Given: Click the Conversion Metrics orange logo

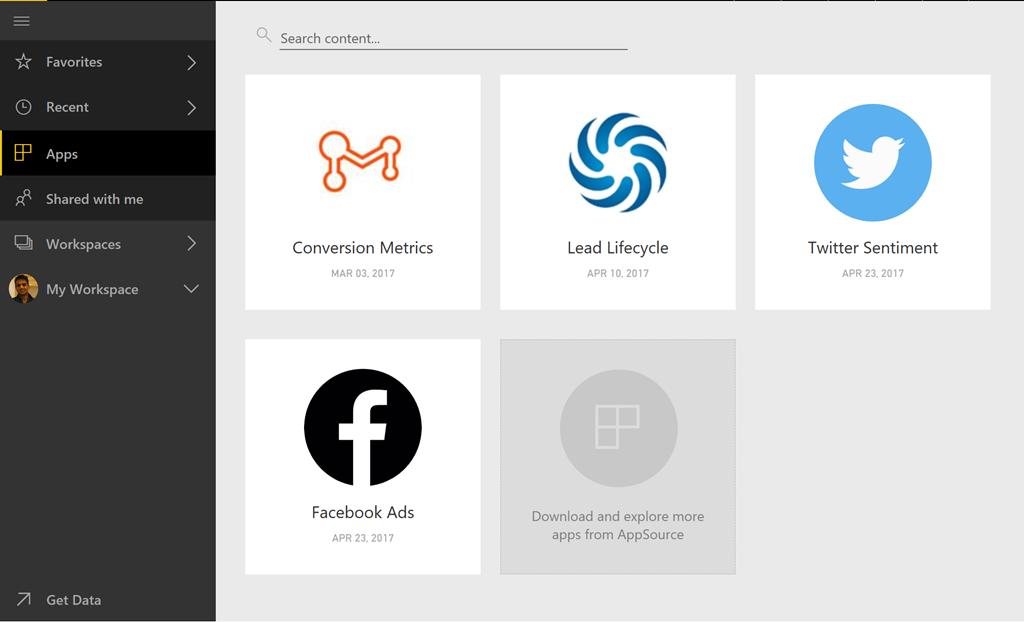Looking at the screenshot, I should [x=359, y=161].
